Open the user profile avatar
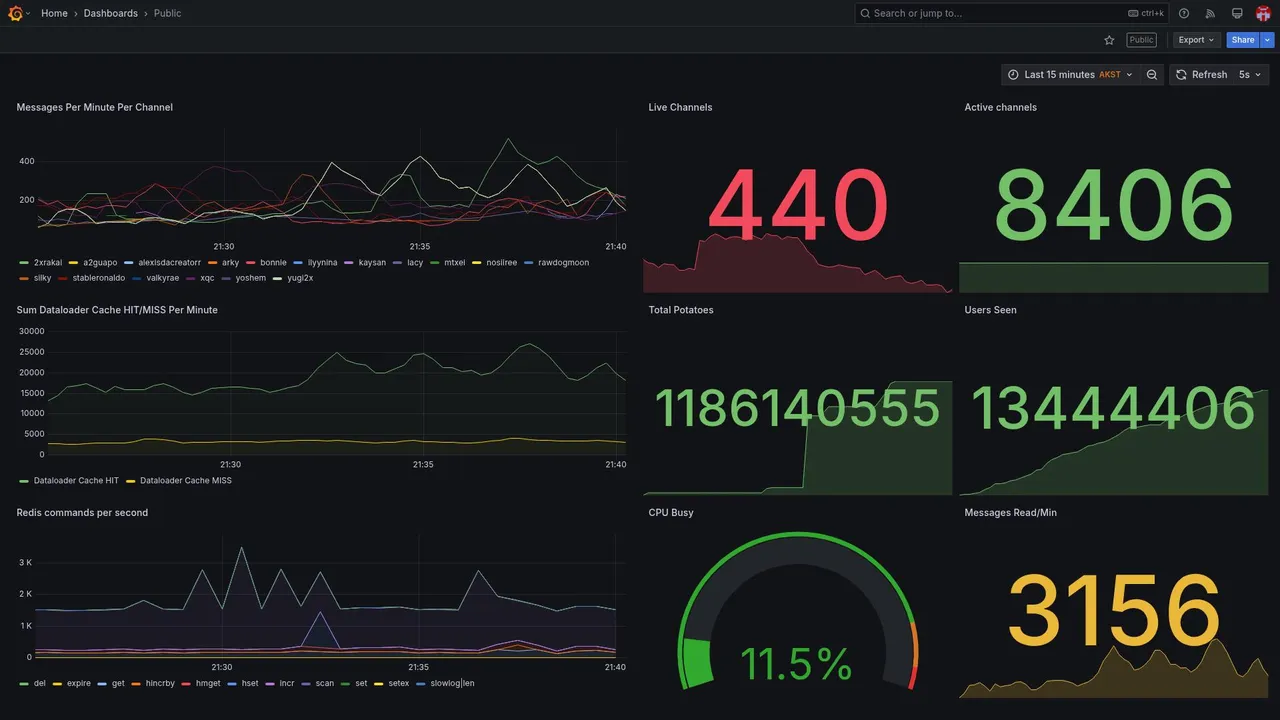 (1263, 13)
